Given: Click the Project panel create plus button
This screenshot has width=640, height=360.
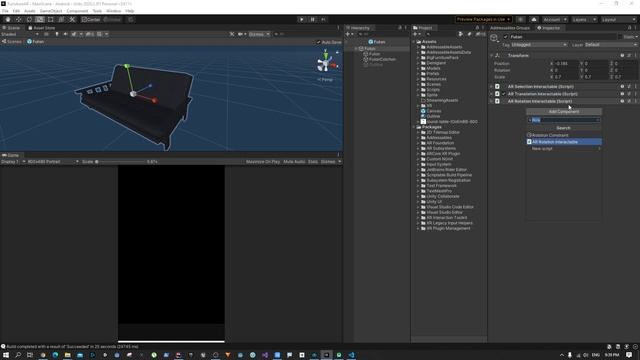Looking at the screenshot, I should pos(416,34).
